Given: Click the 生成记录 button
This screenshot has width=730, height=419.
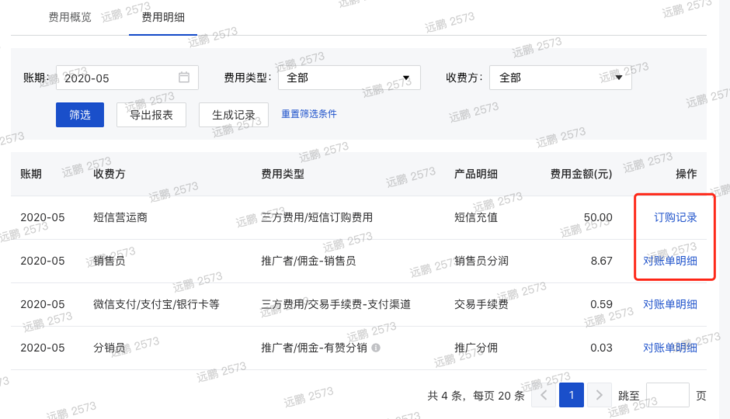Looking at the screenshot, I should point(233,115).
